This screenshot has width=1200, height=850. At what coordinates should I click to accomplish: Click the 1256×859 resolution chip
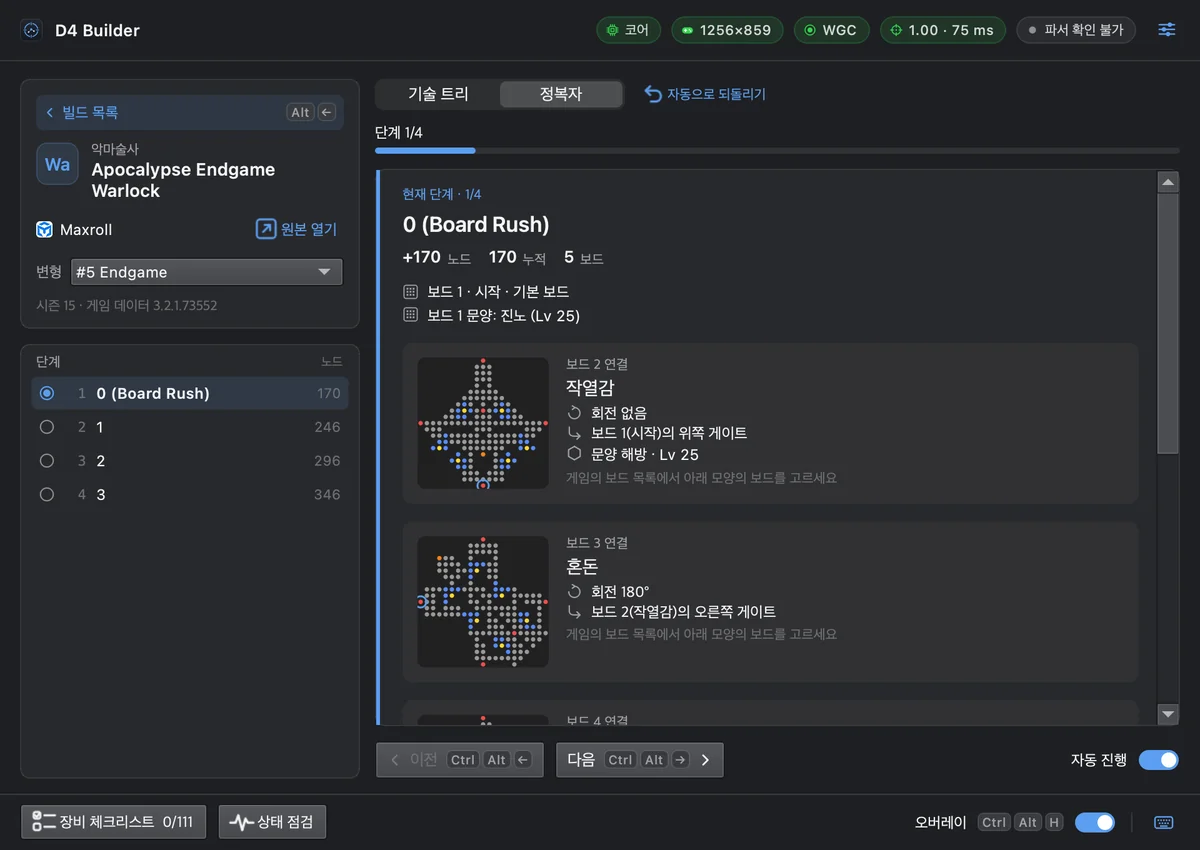[x=727, y=30]
